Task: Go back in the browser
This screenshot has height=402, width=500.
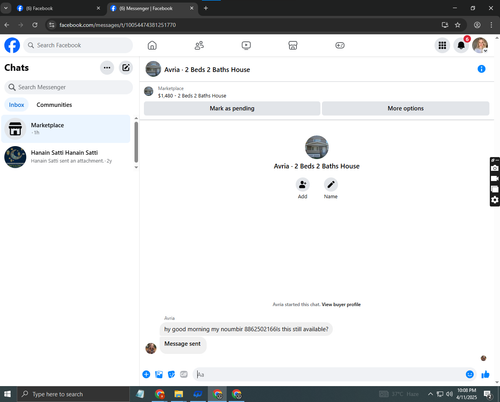Action: pos(7,25)
